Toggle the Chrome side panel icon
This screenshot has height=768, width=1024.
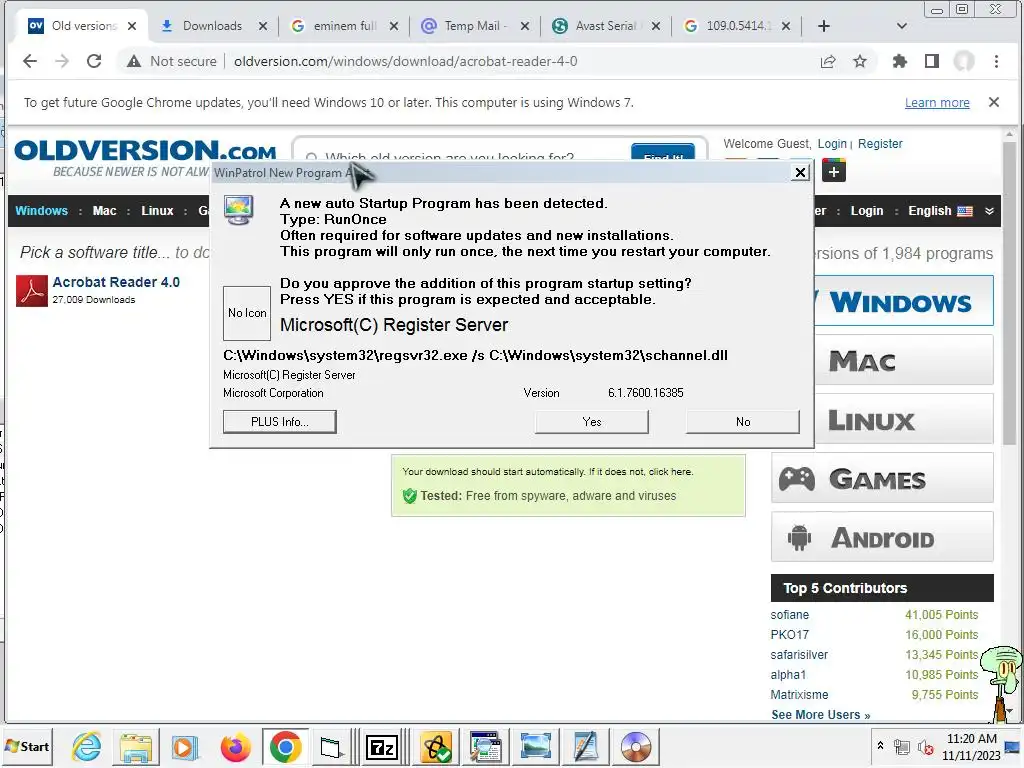coord(932,61)
